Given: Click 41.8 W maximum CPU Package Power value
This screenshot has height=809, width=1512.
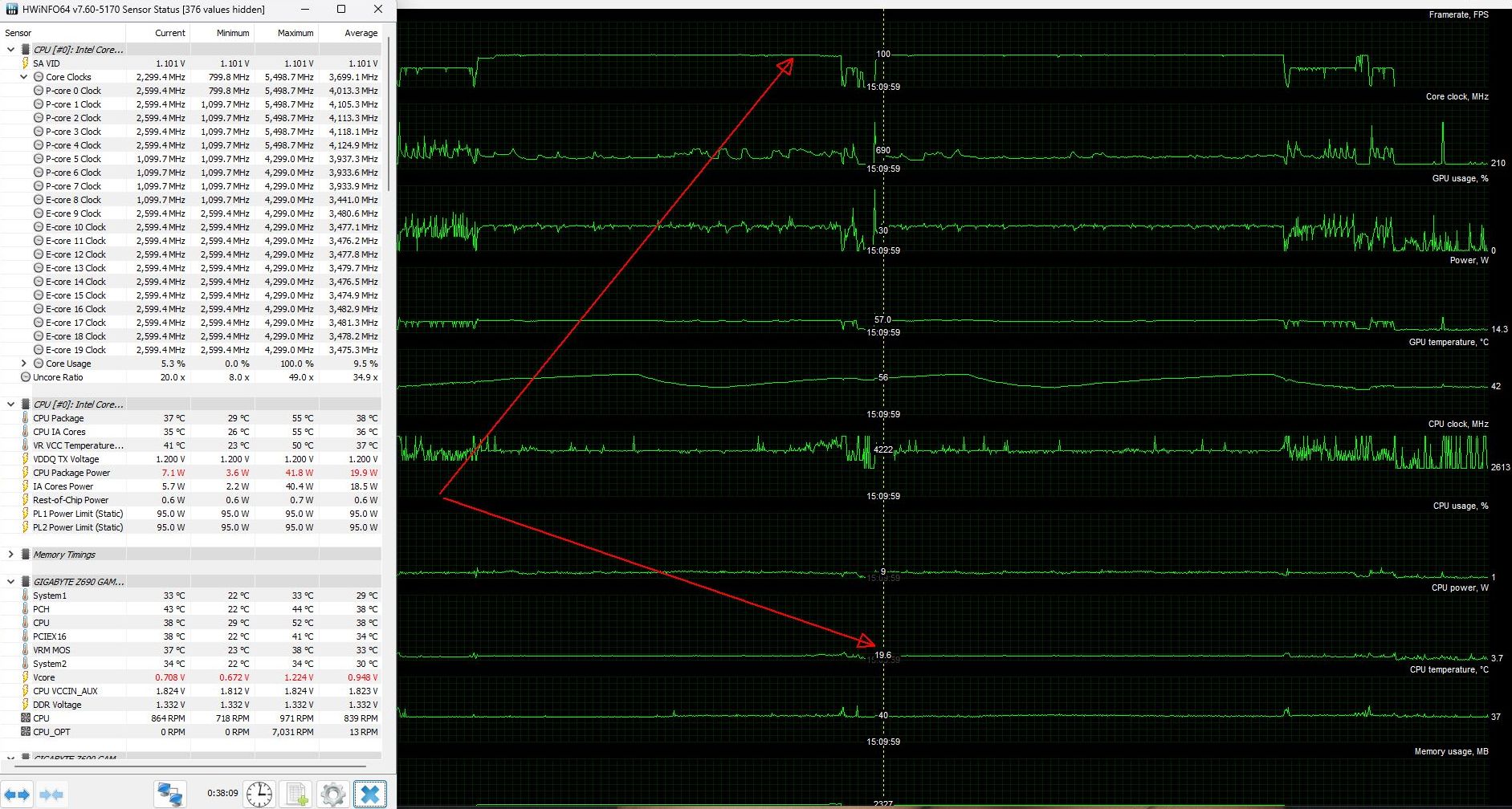Looking at the screenshot, I should [300, 473].
